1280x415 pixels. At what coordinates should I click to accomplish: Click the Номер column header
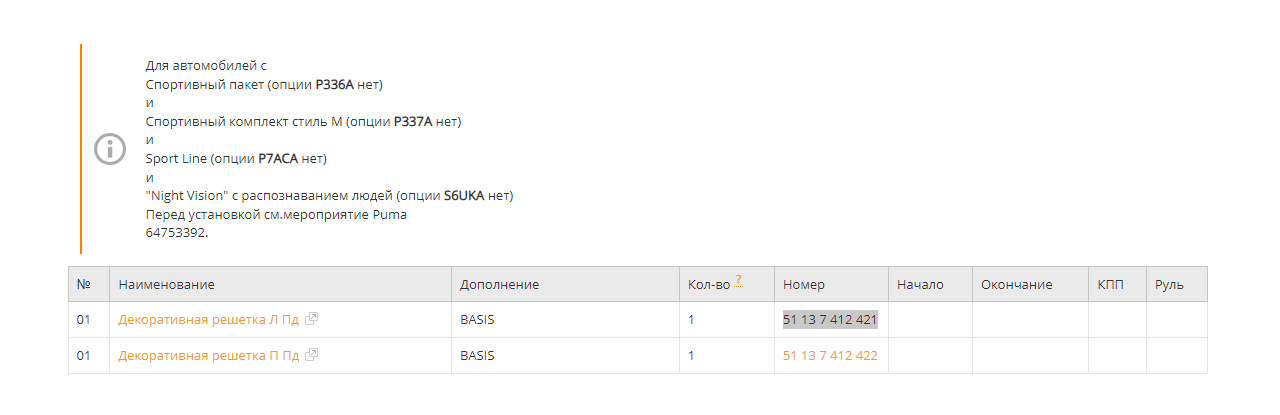(x=804, y=285)
